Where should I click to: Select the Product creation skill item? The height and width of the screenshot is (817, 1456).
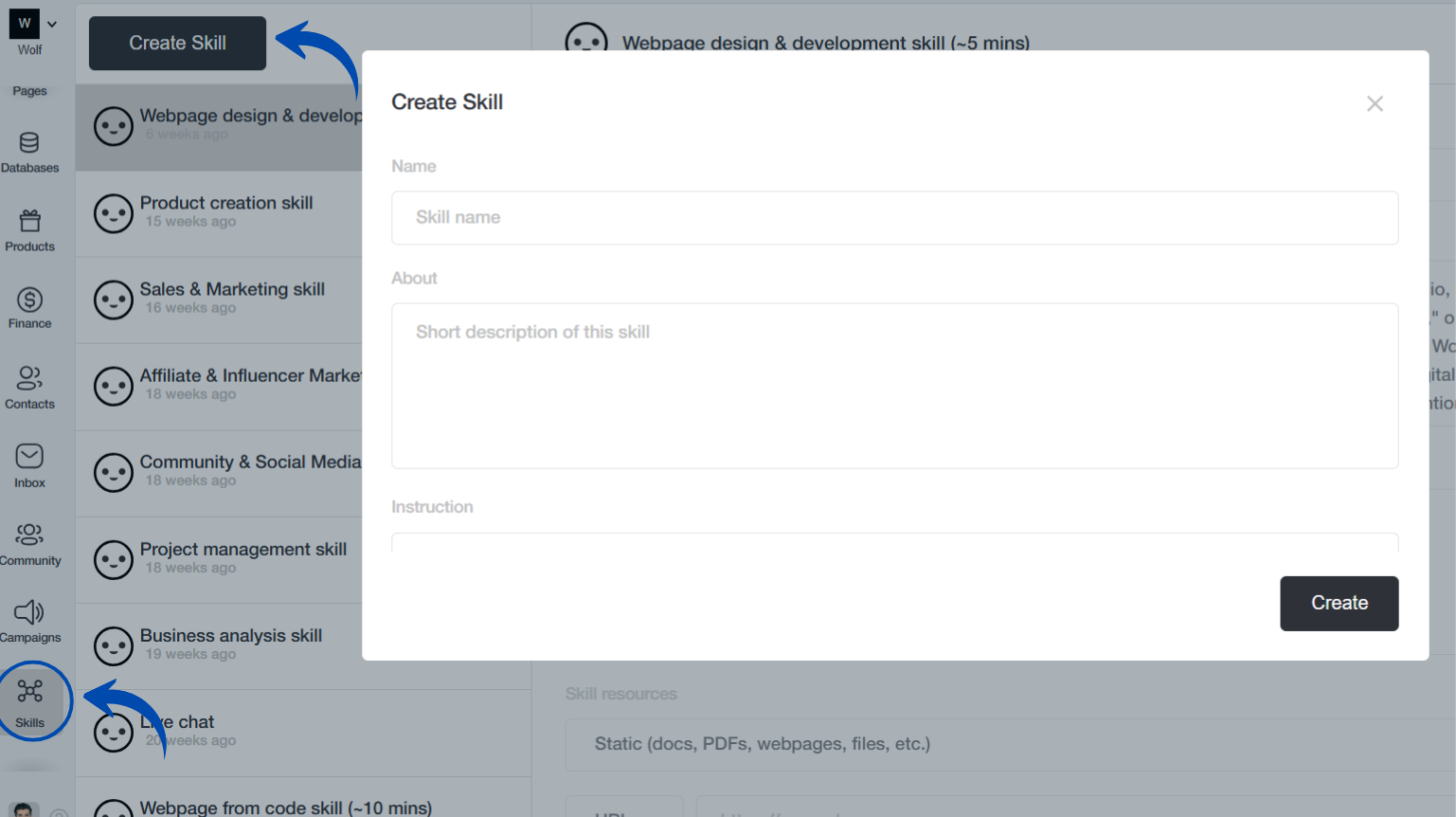pyautogui.click(x=225, y=212)
